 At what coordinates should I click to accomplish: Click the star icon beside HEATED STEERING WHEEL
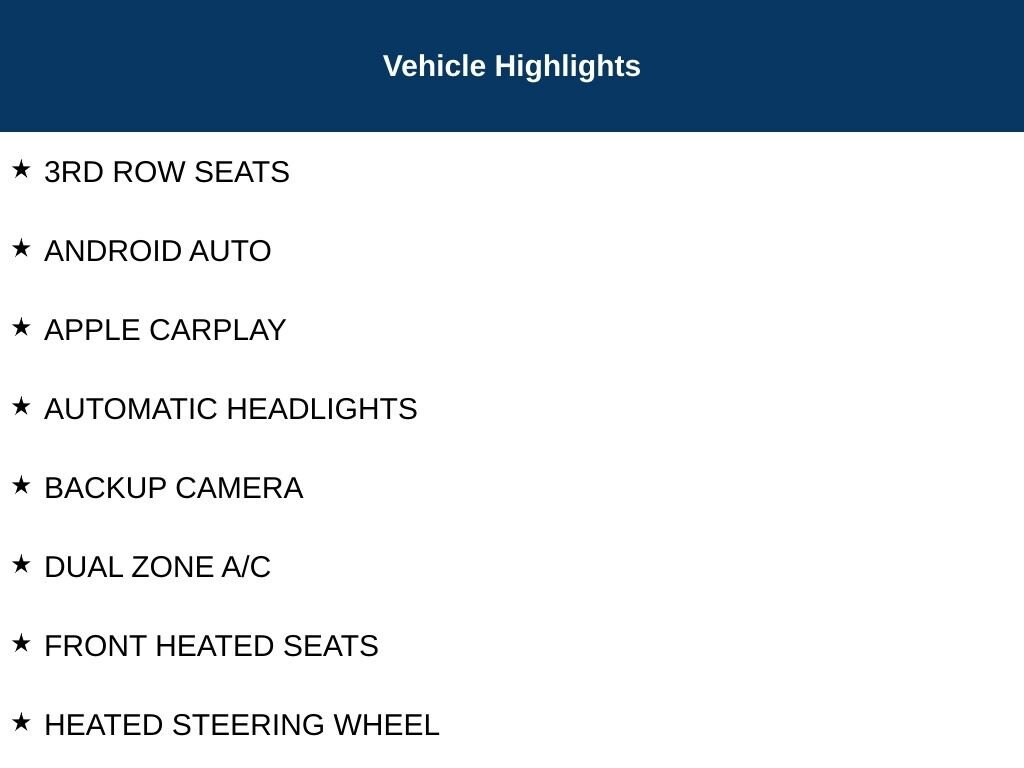21,722
